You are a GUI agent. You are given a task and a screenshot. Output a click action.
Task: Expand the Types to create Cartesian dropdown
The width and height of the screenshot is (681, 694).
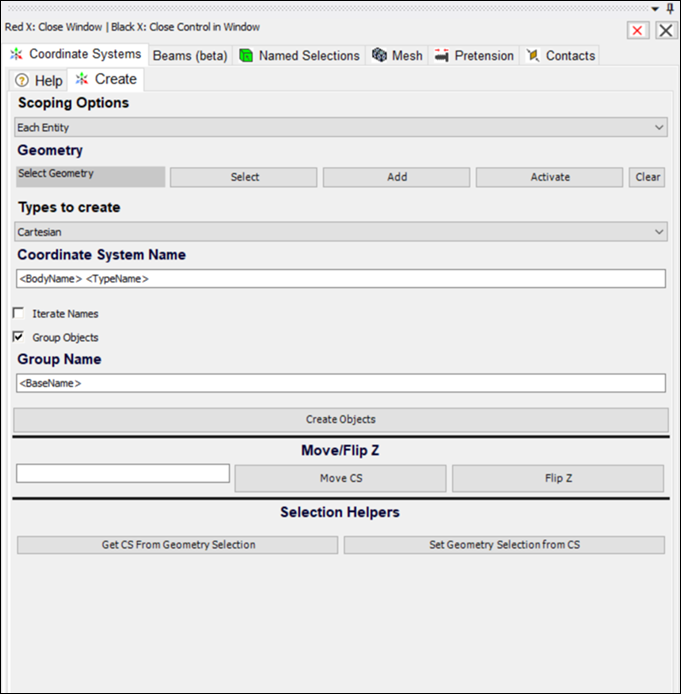341,232
